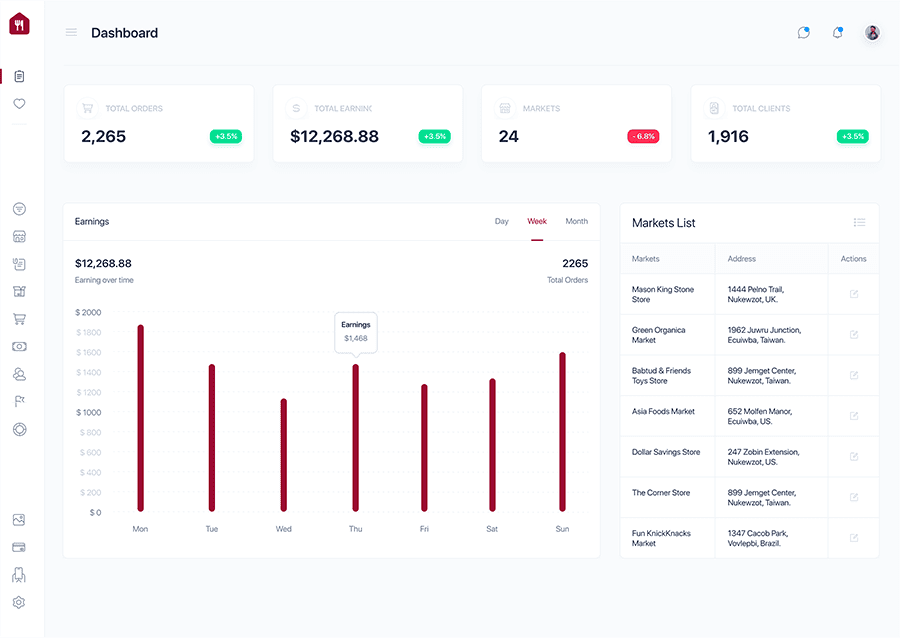
Task: Select the clipboard dashboard sidebar icon
Action: coord(20,76)
